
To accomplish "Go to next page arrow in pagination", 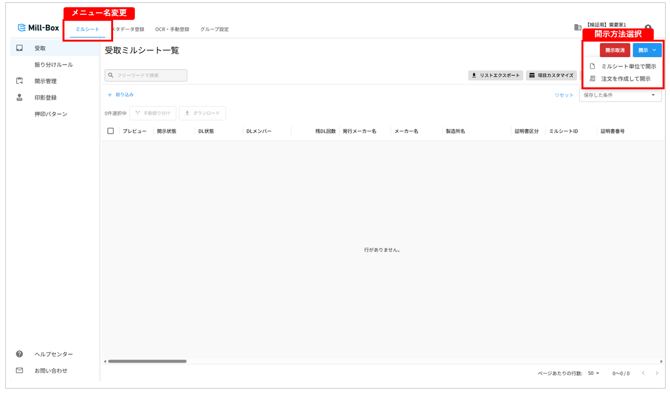I will pyautogui.click(x=657, y=373).
